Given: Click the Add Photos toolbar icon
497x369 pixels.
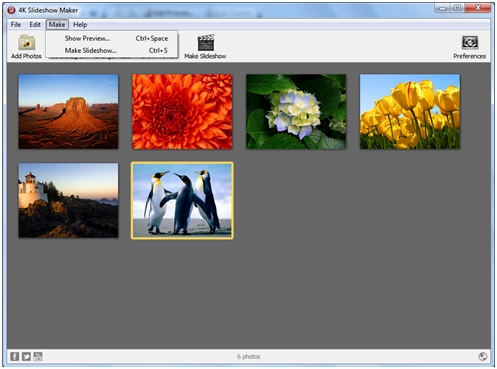Looking at the screenshot, I should coord(26,42).
